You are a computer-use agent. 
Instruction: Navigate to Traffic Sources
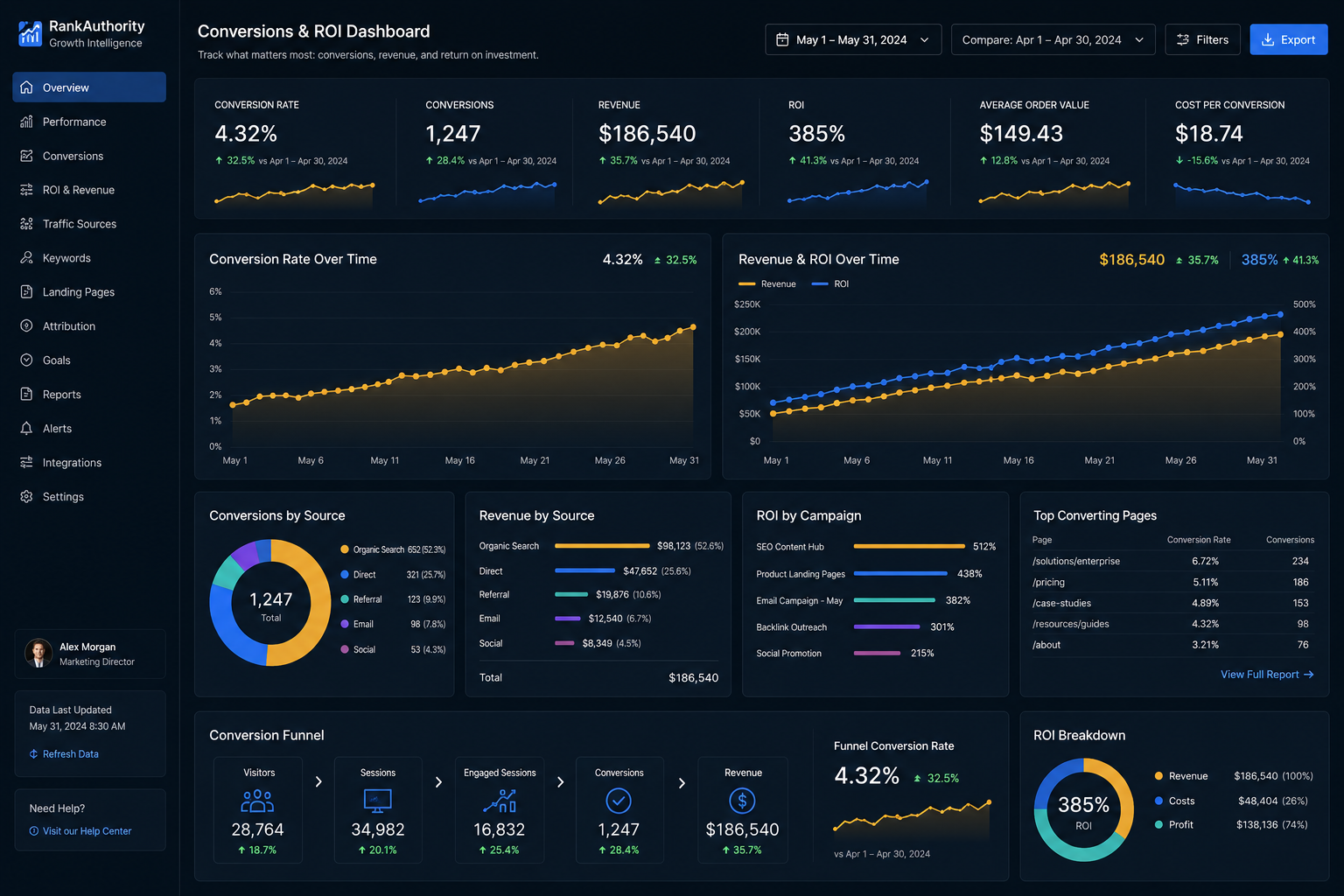click(x=89, y=224)
